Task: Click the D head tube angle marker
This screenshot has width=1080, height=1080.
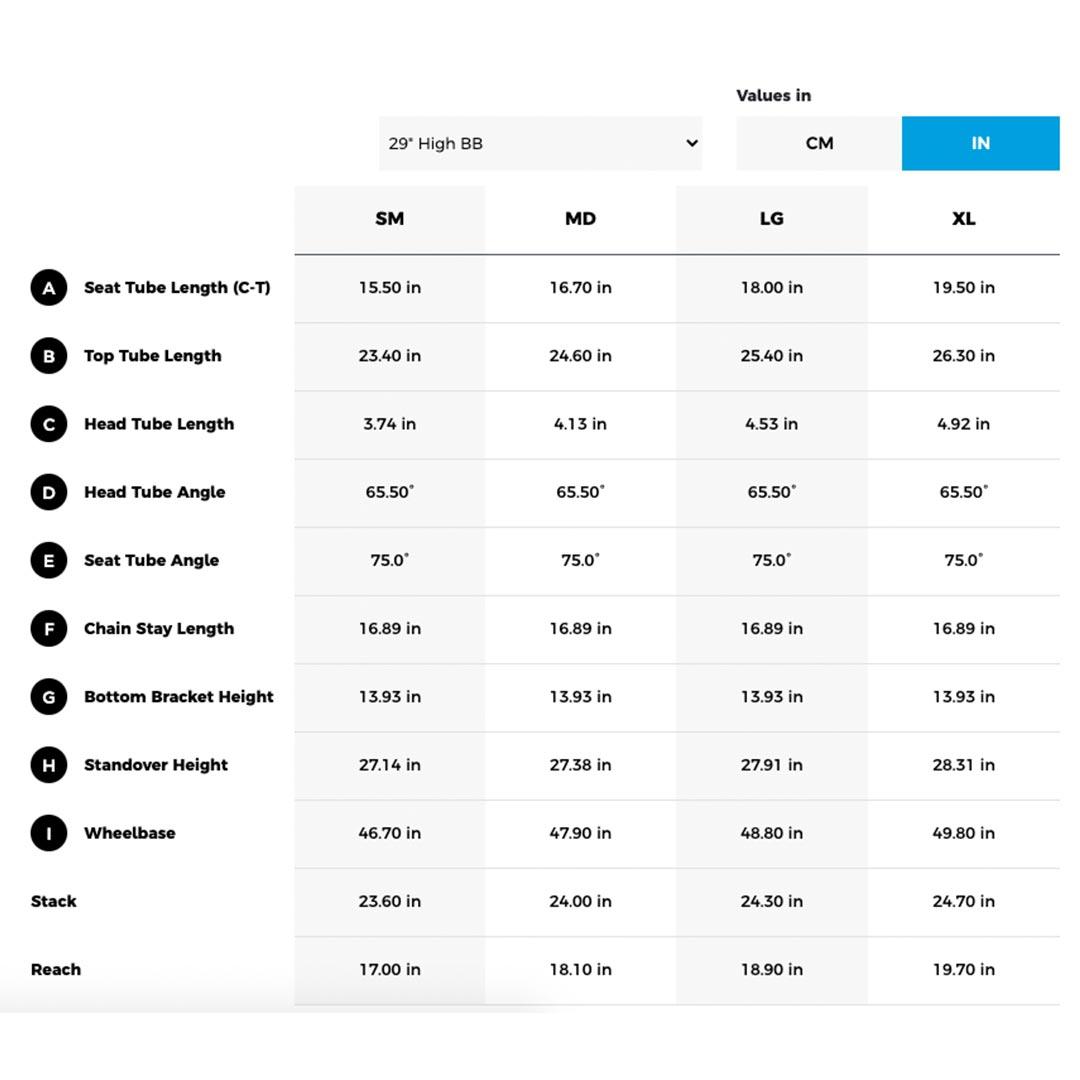Action: (x=48, y=492)
